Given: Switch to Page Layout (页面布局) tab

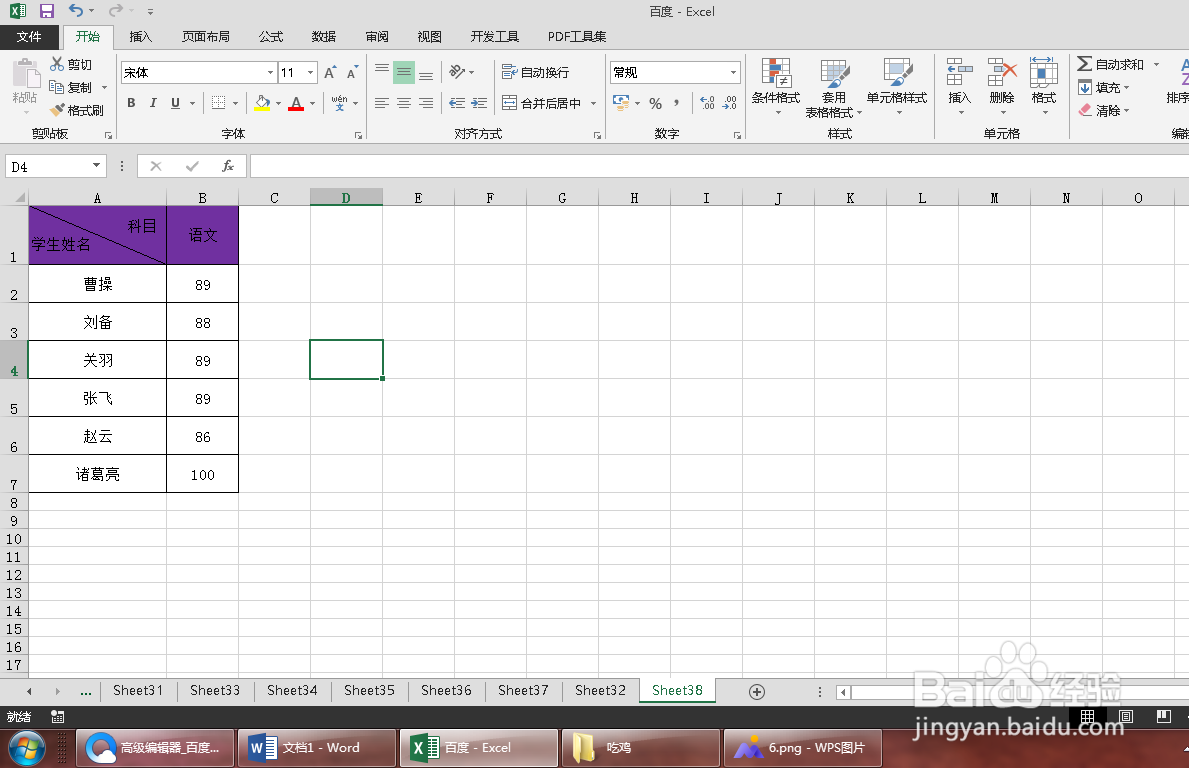Looking at the screenshot, I should [x=205, y=36].
